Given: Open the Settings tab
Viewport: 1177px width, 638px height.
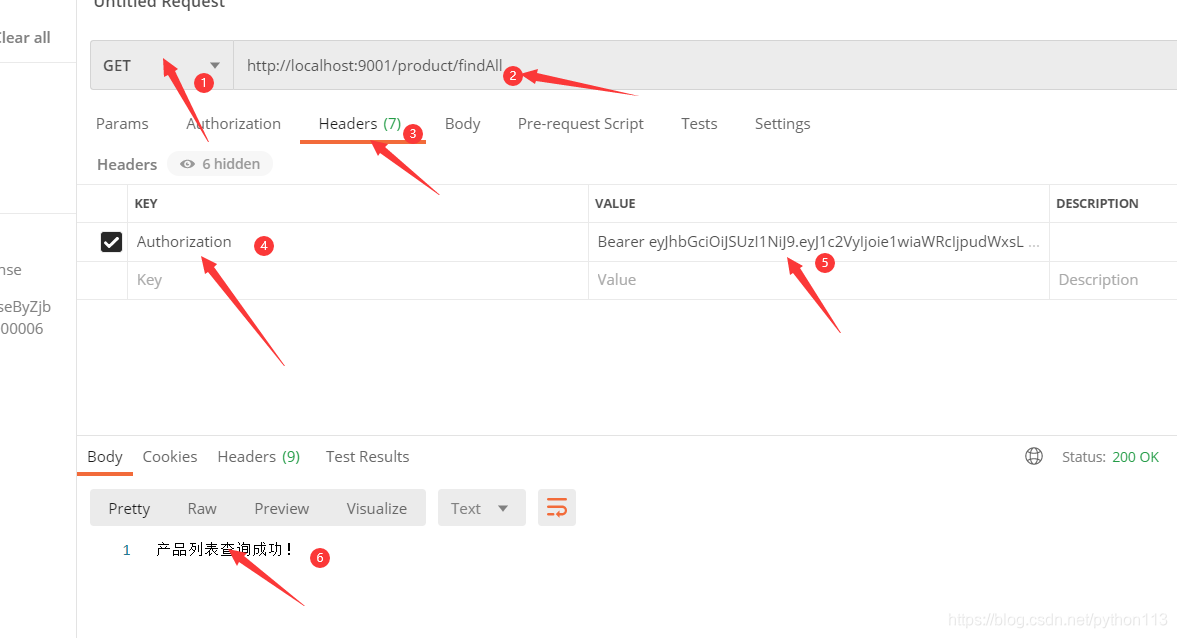Looking at the screenshot, I should tap(782, 124).
